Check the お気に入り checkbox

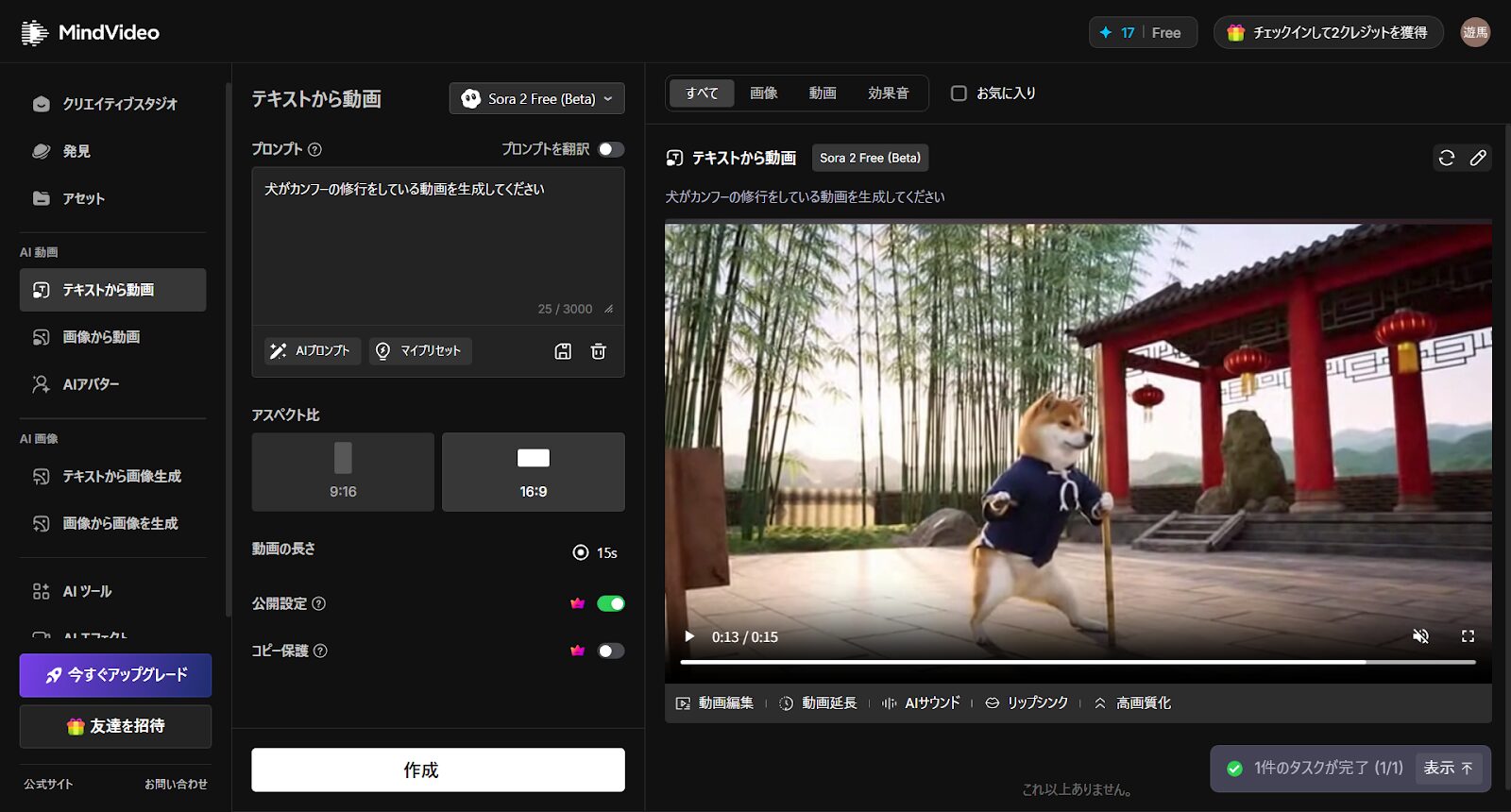tap(959, 93)
